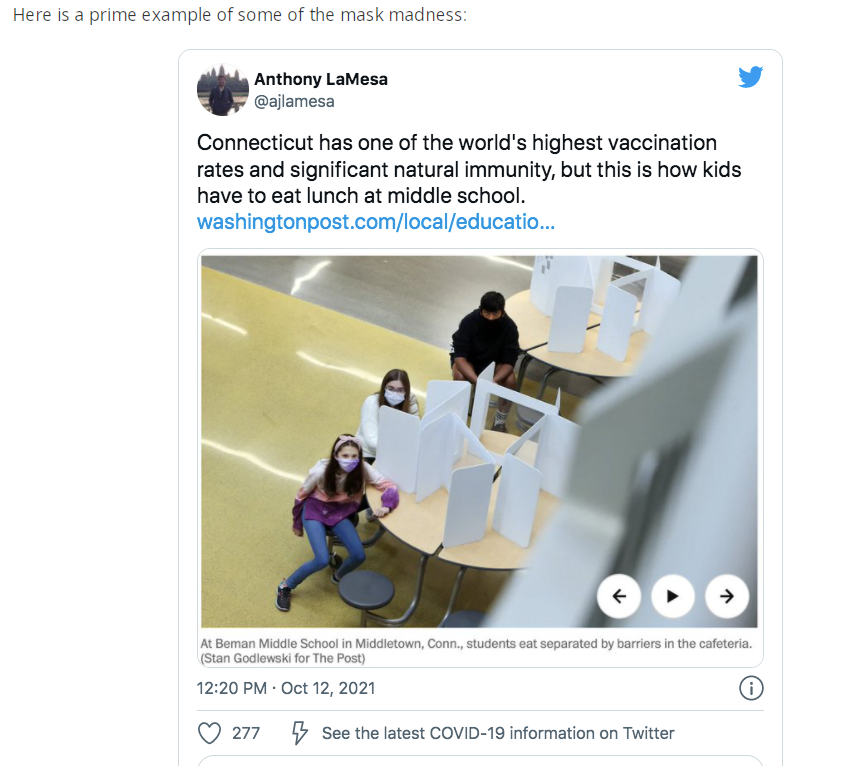
Task: Advance to next photo with right arrow
Action: (727, 597)
